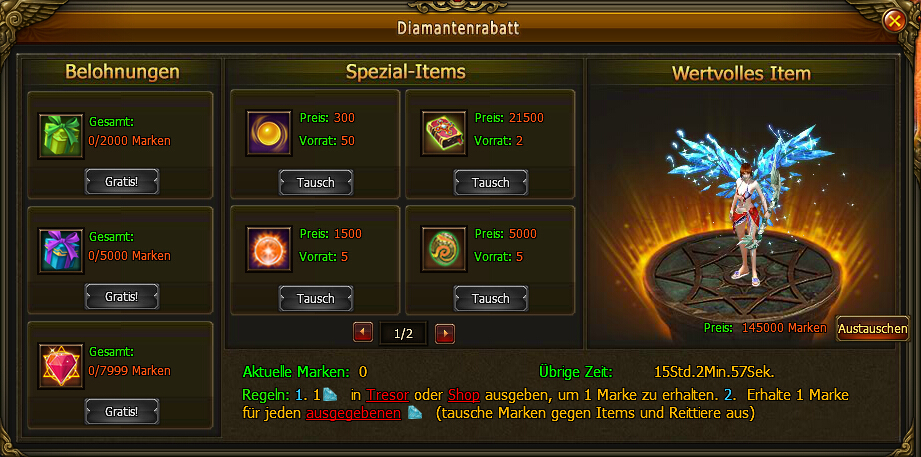Claim Gratis! reward for 5000 Marken
The height and width of the screenshot is (457, 921).
pos(122,296)
